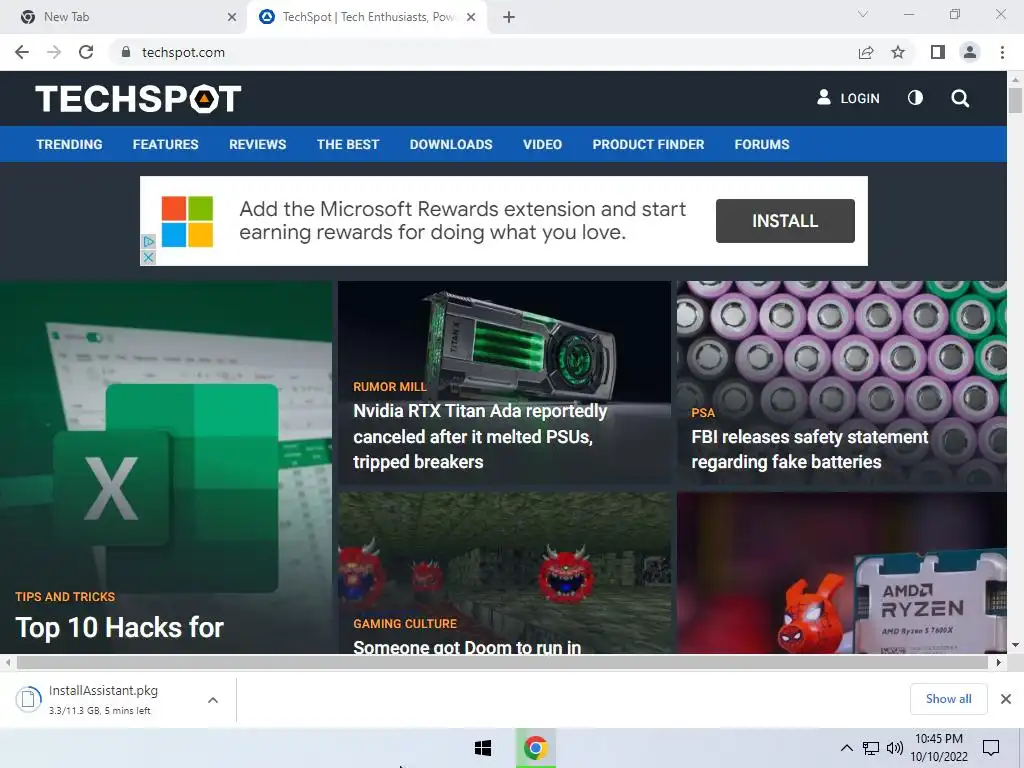Close the TechSpot tab

[471, 17]
